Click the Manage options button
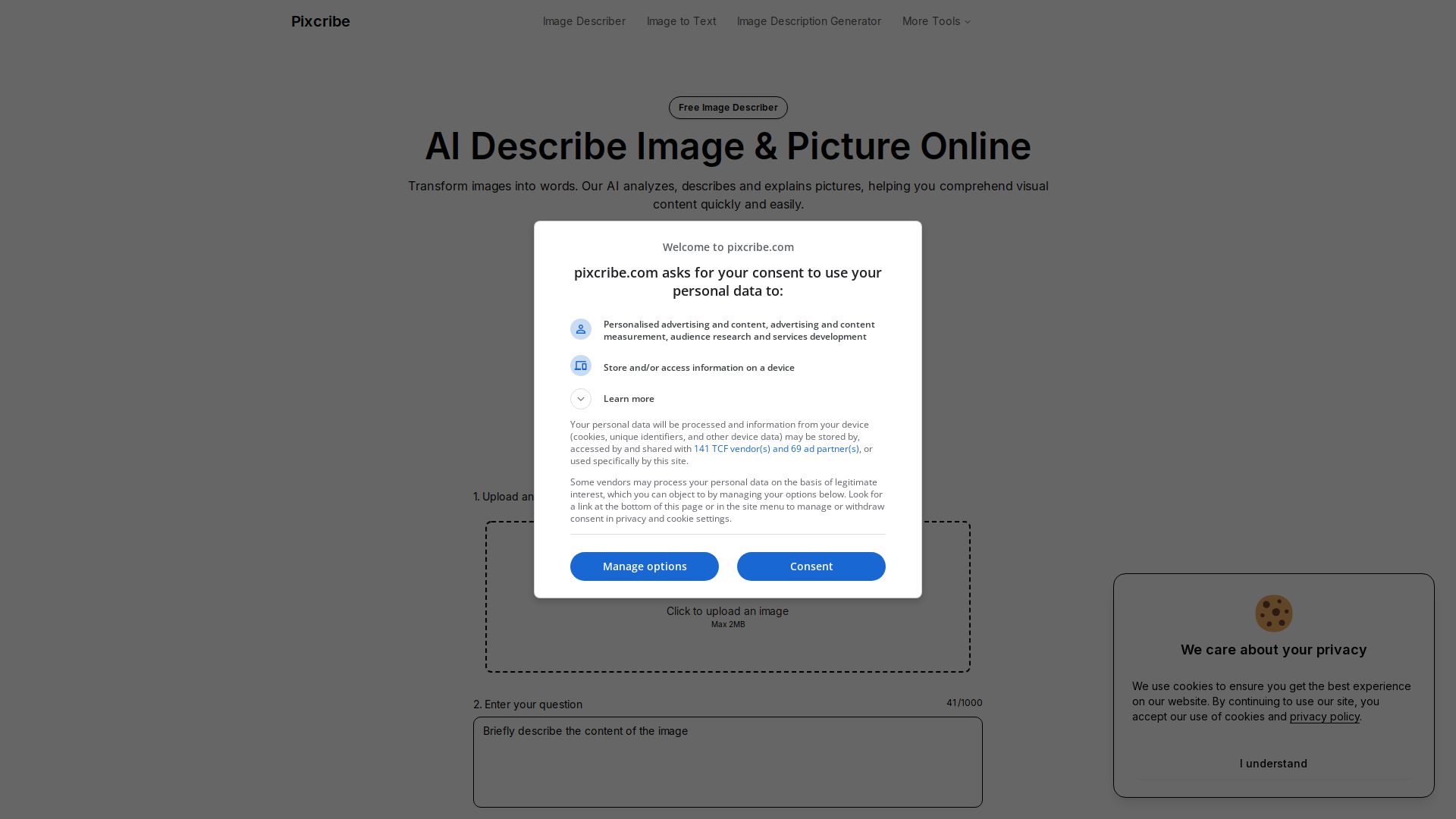The width and height of the screenshot is (1456, 819). click(x=644, y=566)
